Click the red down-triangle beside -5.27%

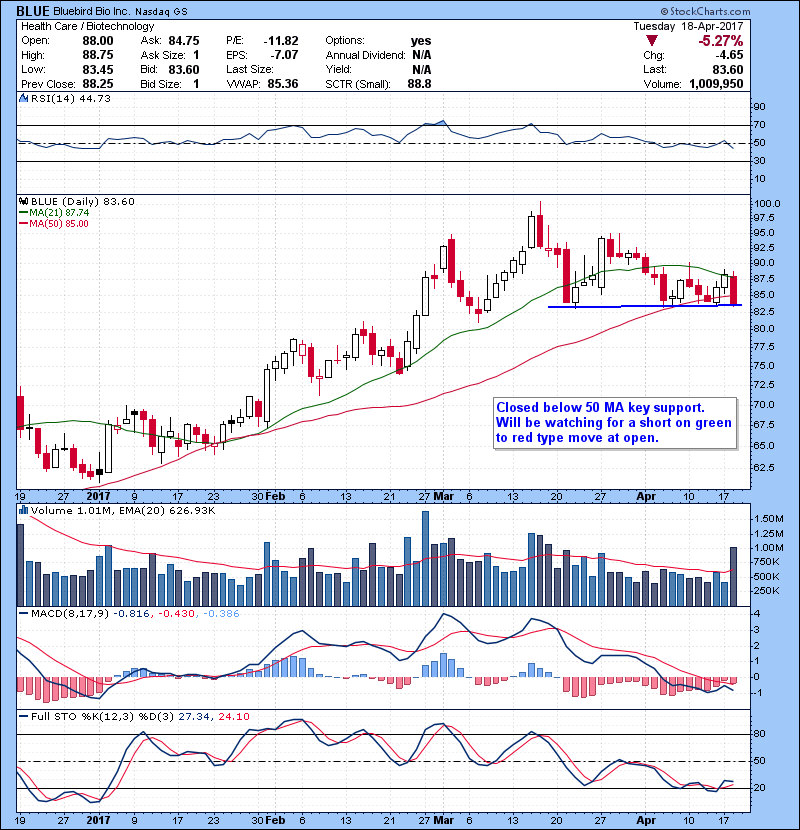(652, 41)
